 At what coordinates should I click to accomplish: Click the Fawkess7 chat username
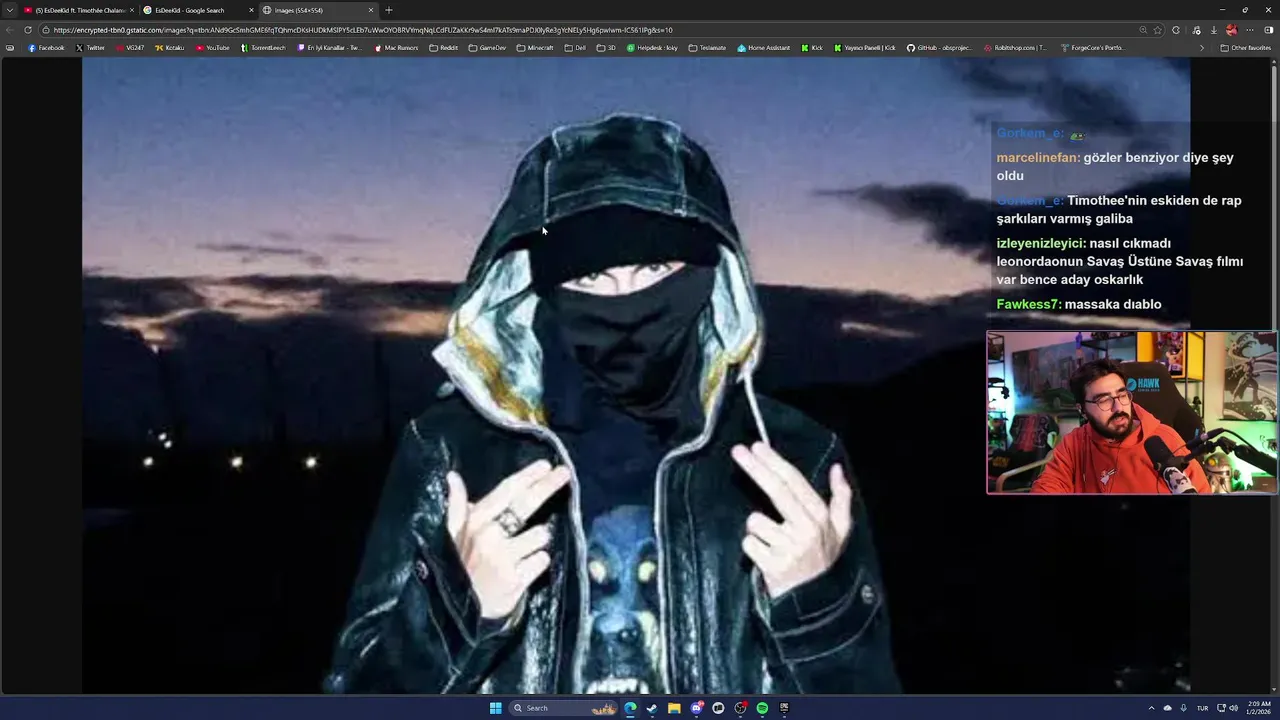tap(1029, 304)
